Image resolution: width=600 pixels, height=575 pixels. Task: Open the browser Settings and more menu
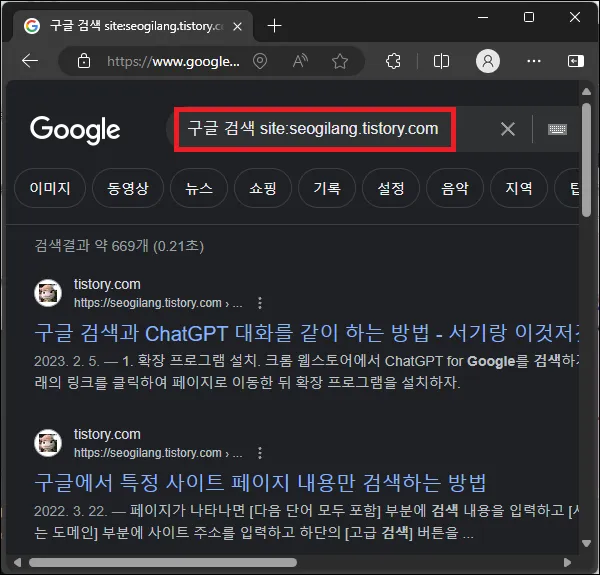click(x=534, y=61)
